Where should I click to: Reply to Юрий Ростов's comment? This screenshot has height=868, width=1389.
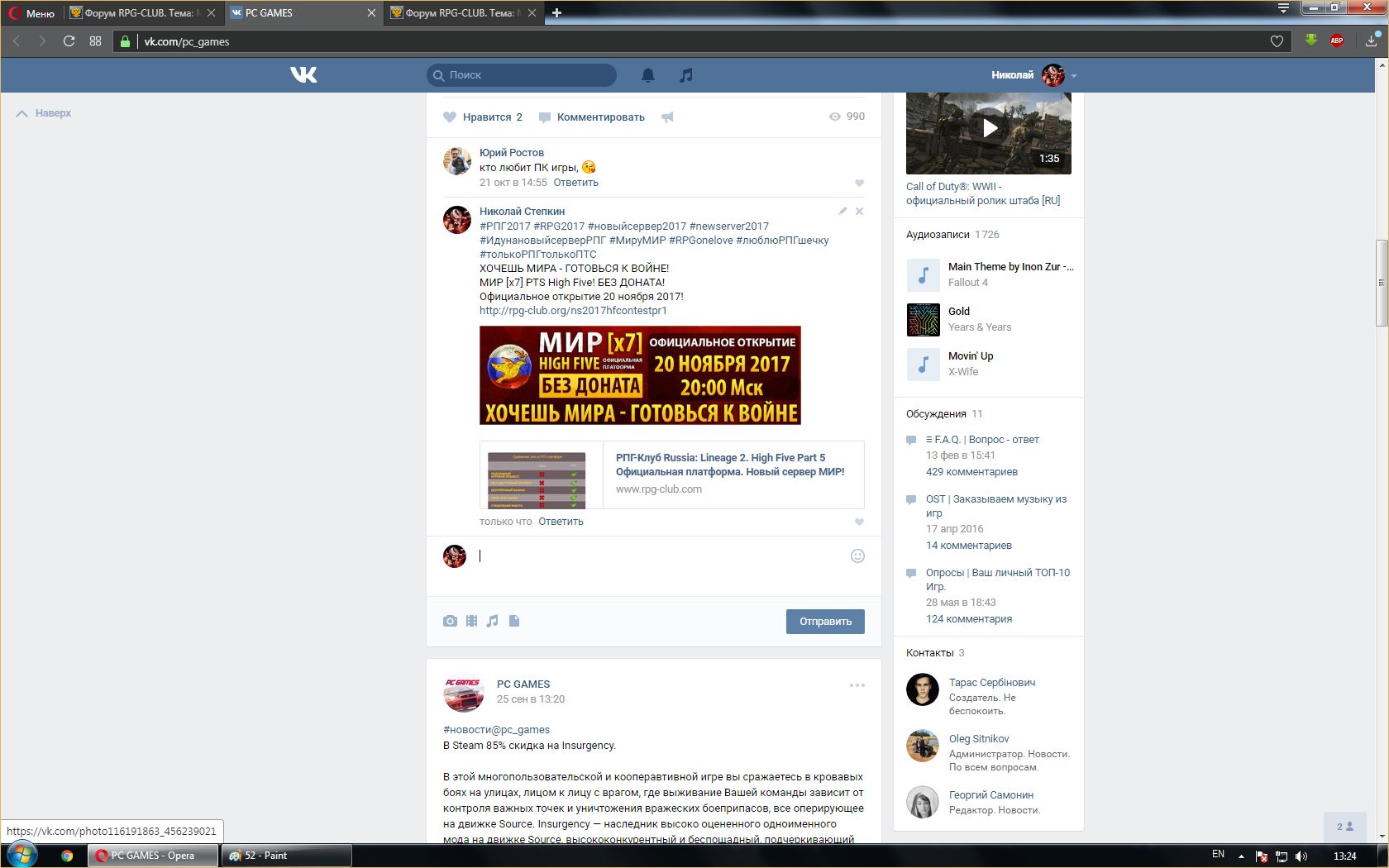[575, 183]
